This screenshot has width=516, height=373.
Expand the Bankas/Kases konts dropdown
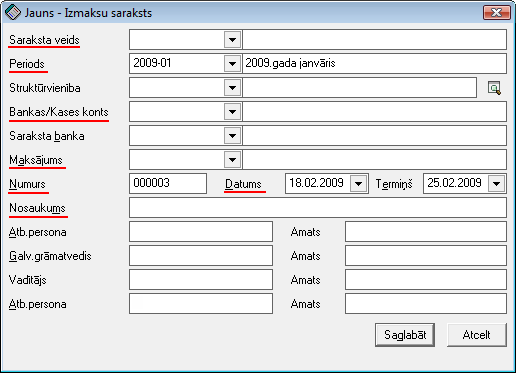232,112
